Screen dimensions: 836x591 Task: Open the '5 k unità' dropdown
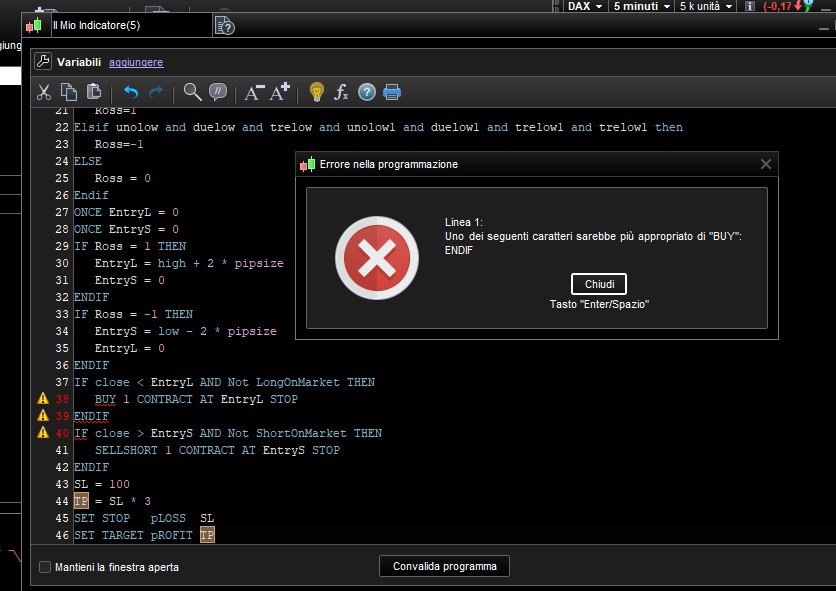706,6
